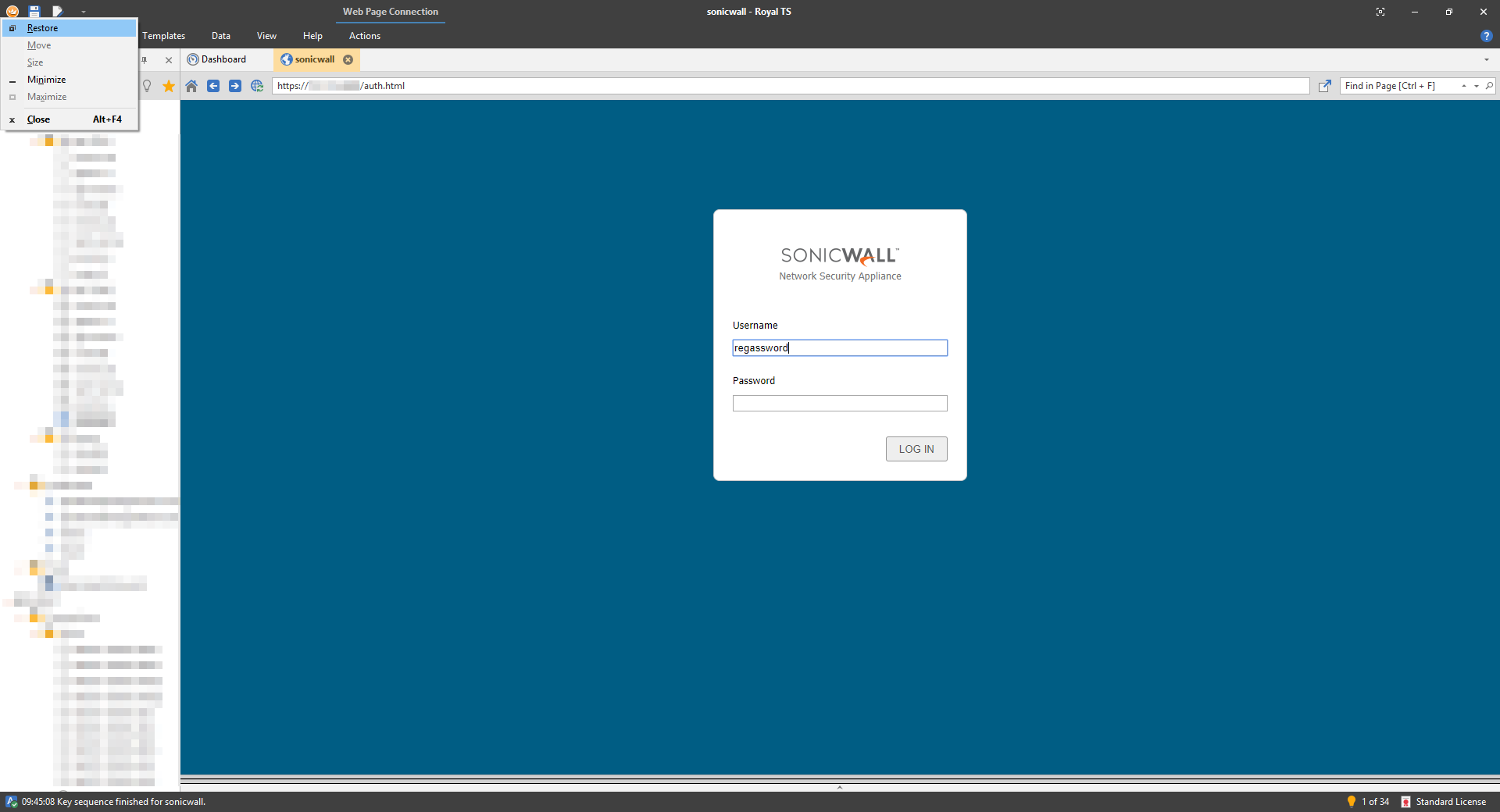The width and height of the screenshot is (1500, 812).
Task: Click the yellow favorites star icon
Action: [x=169, y=86]
